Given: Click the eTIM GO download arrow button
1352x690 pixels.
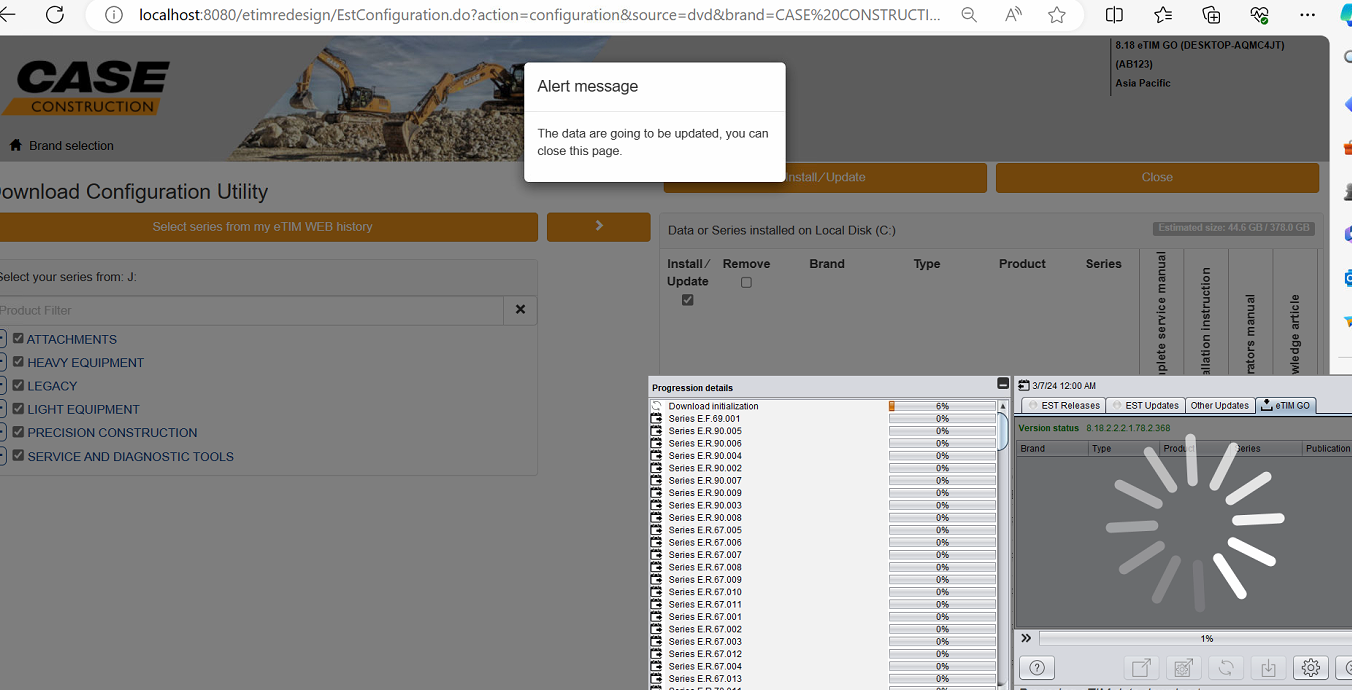Looking at the screenshot, I should tap(1268, 668).
